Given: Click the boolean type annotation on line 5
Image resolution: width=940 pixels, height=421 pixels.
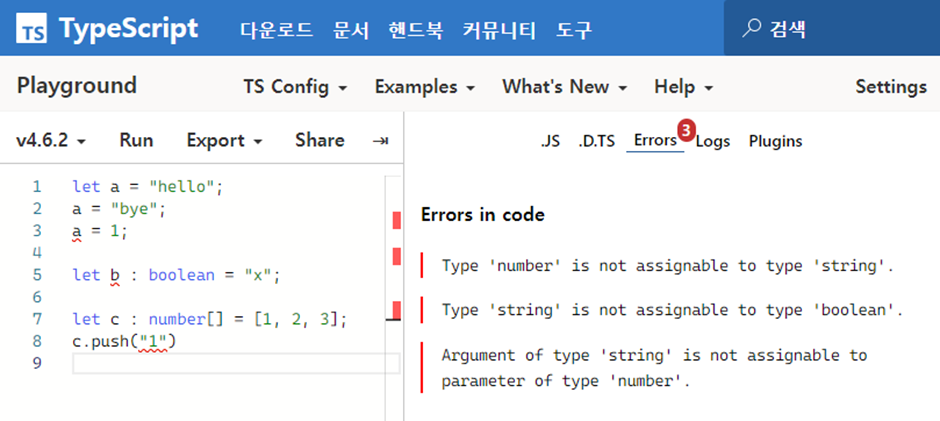Looking at the screenshot, I should point(182,275).
